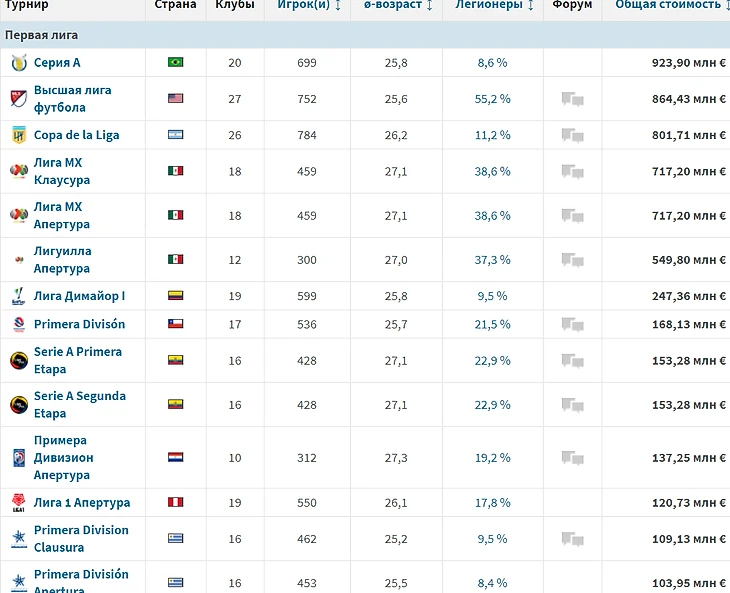Click the 549,80 млн € total value
Screen dimensions: 730x593
pyautogui.click(x=689, y=260)
